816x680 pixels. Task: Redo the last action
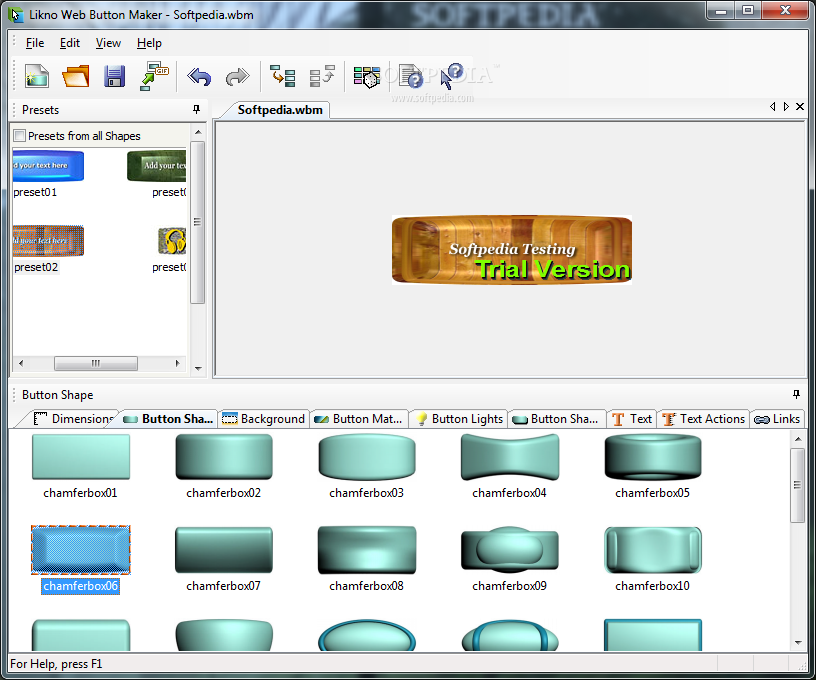point(237,77)
